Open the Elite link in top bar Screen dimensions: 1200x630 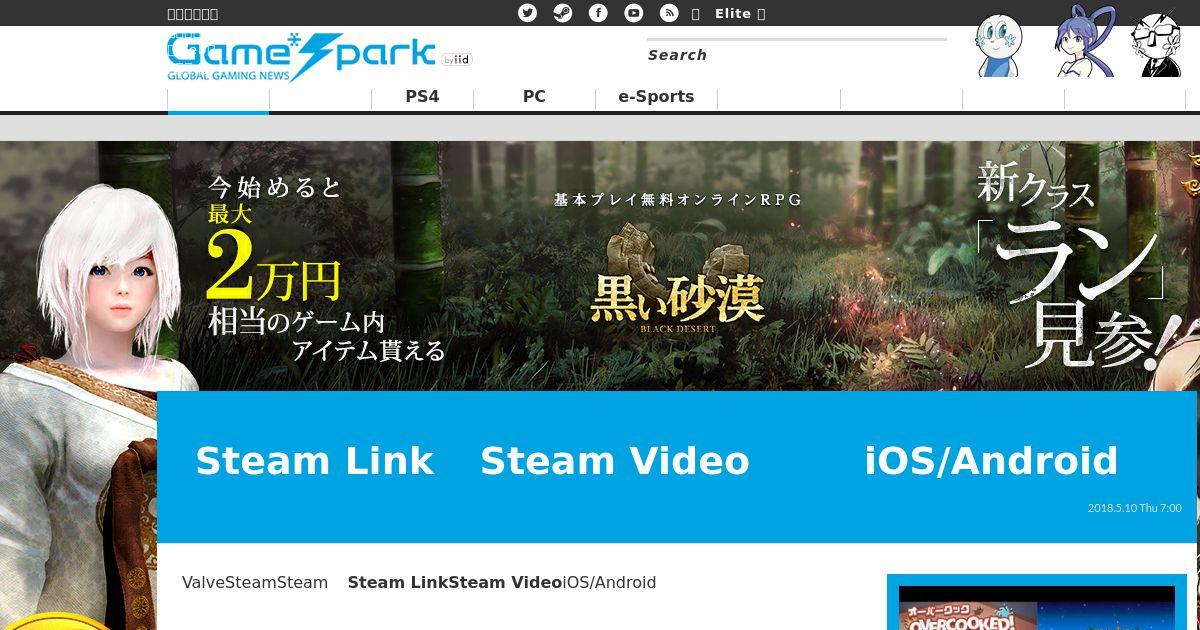733,13
